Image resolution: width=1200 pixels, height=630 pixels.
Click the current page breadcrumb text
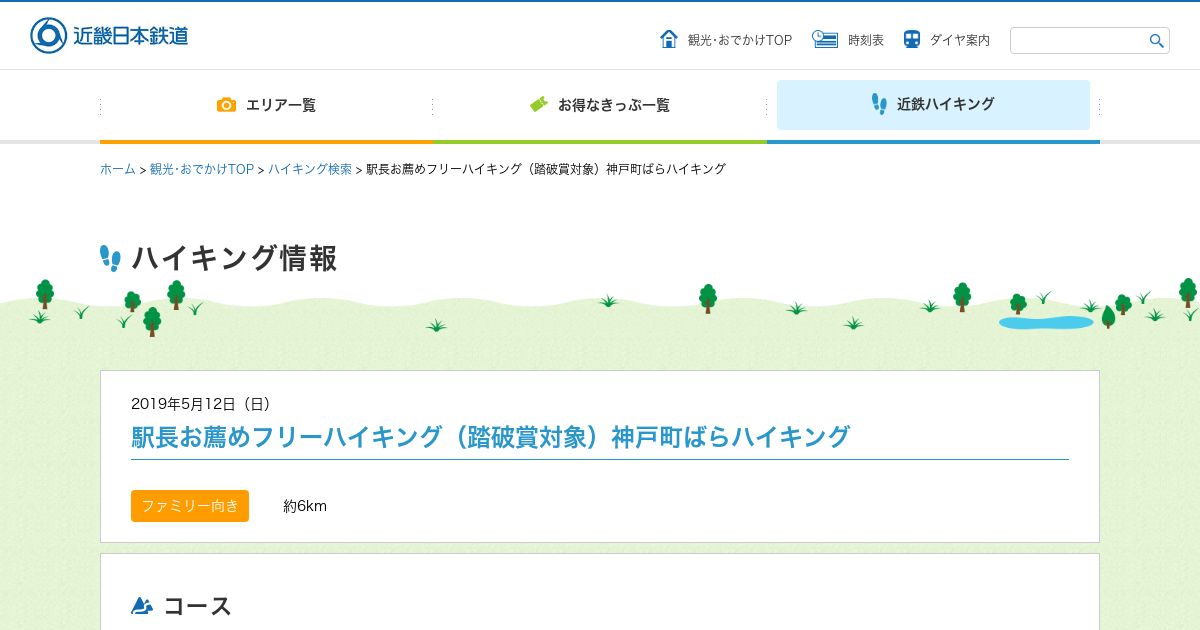546,169
